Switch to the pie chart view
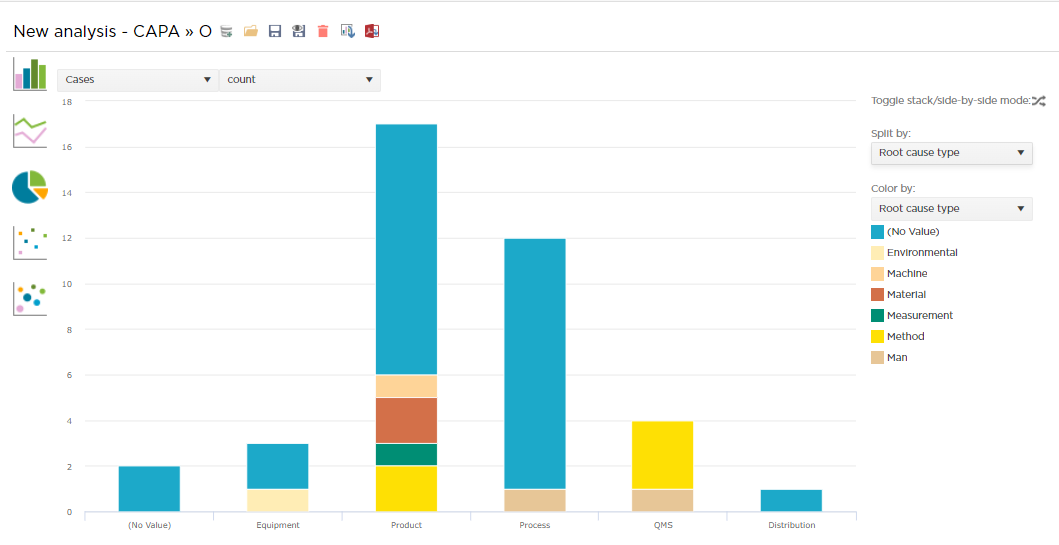 coord(30,186)
